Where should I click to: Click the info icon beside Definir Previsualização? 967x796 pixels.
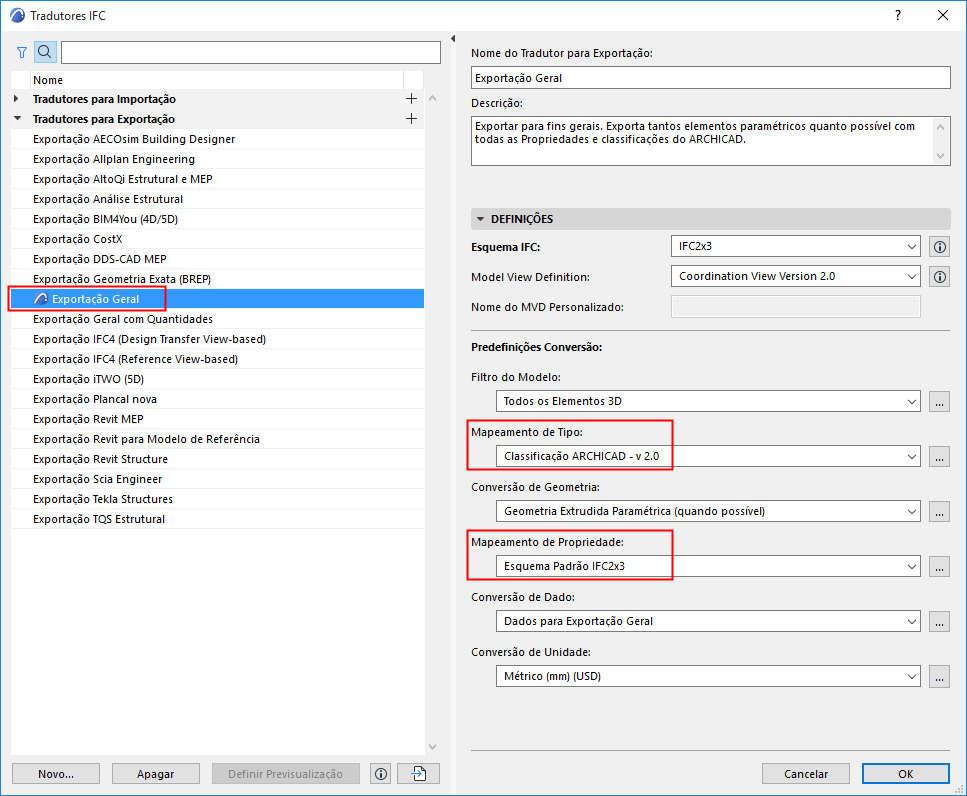point(381,773)
